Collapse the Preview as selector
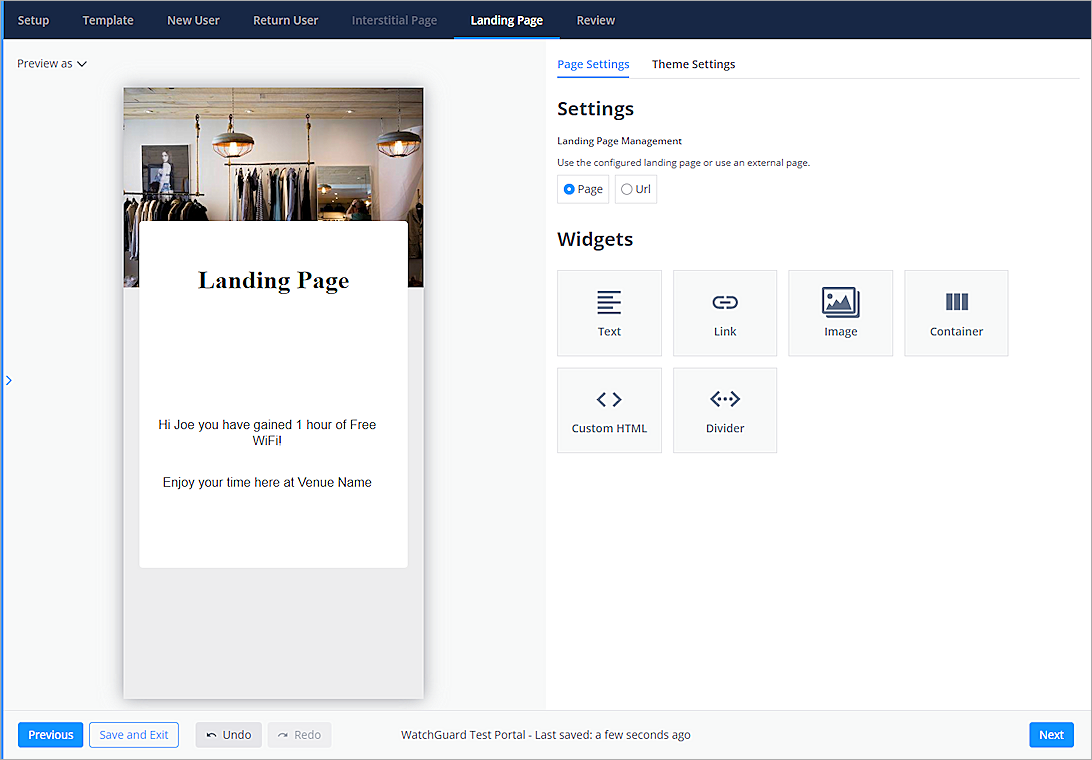 pos(51,63)
